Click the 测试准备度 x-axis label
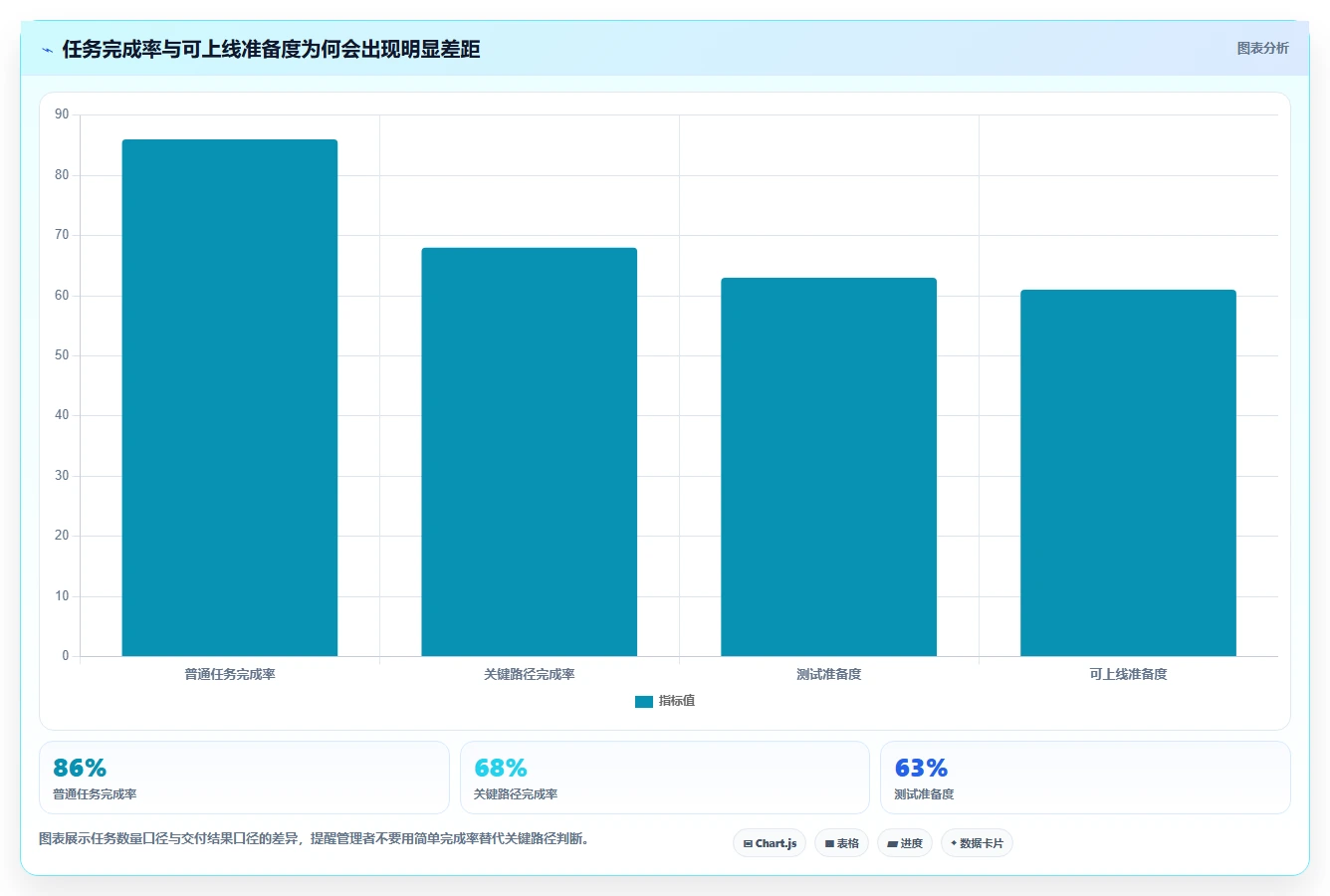Viewport: 1330px width, 896px height. 829,674
